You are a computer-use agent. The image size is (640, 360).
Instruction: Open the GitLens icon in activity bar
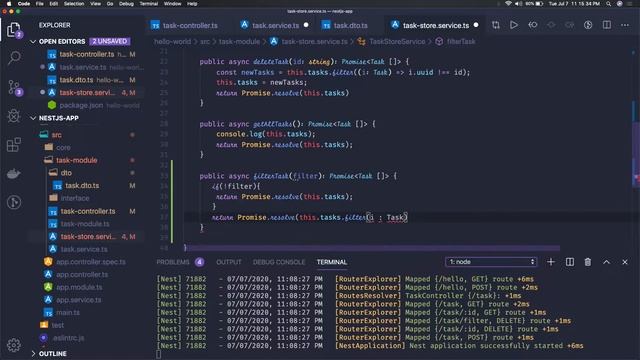[14, 202]
